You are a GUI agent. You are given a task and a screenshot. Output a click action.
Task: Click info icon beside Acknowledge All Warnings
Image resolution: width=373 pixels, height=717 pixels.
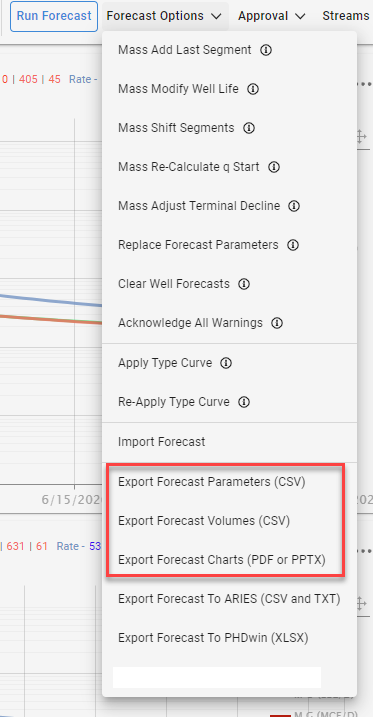pos(277,323)
